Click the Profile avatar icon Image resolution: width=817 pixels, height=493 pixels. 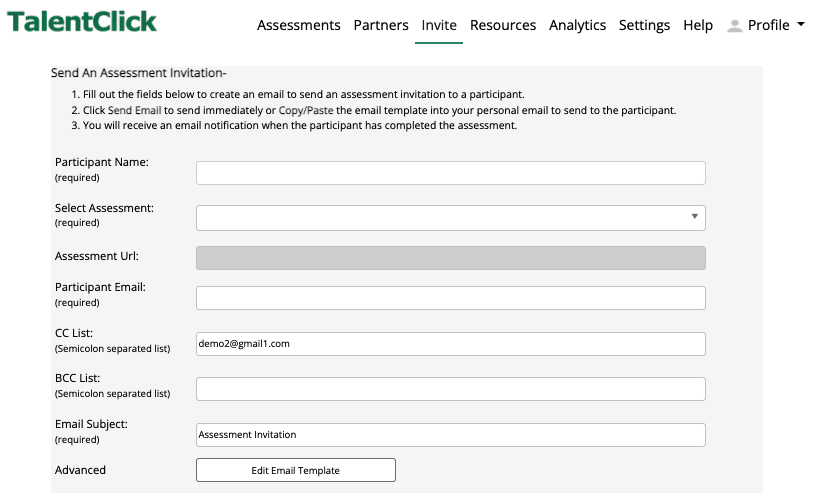(x=734, y=26)
